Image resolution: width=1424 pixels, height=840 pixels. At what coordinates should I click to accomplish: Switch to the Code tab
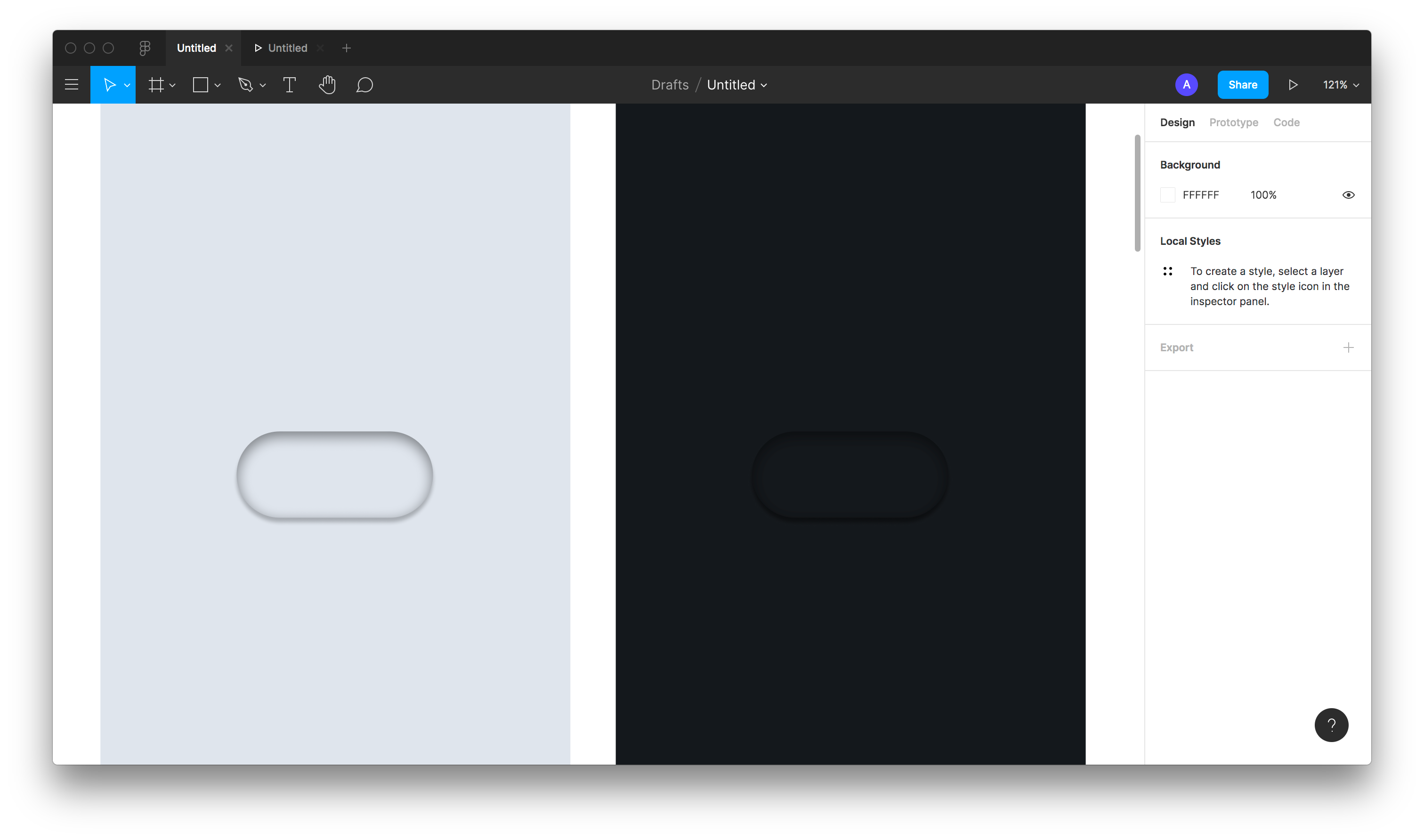[1286, 122]
